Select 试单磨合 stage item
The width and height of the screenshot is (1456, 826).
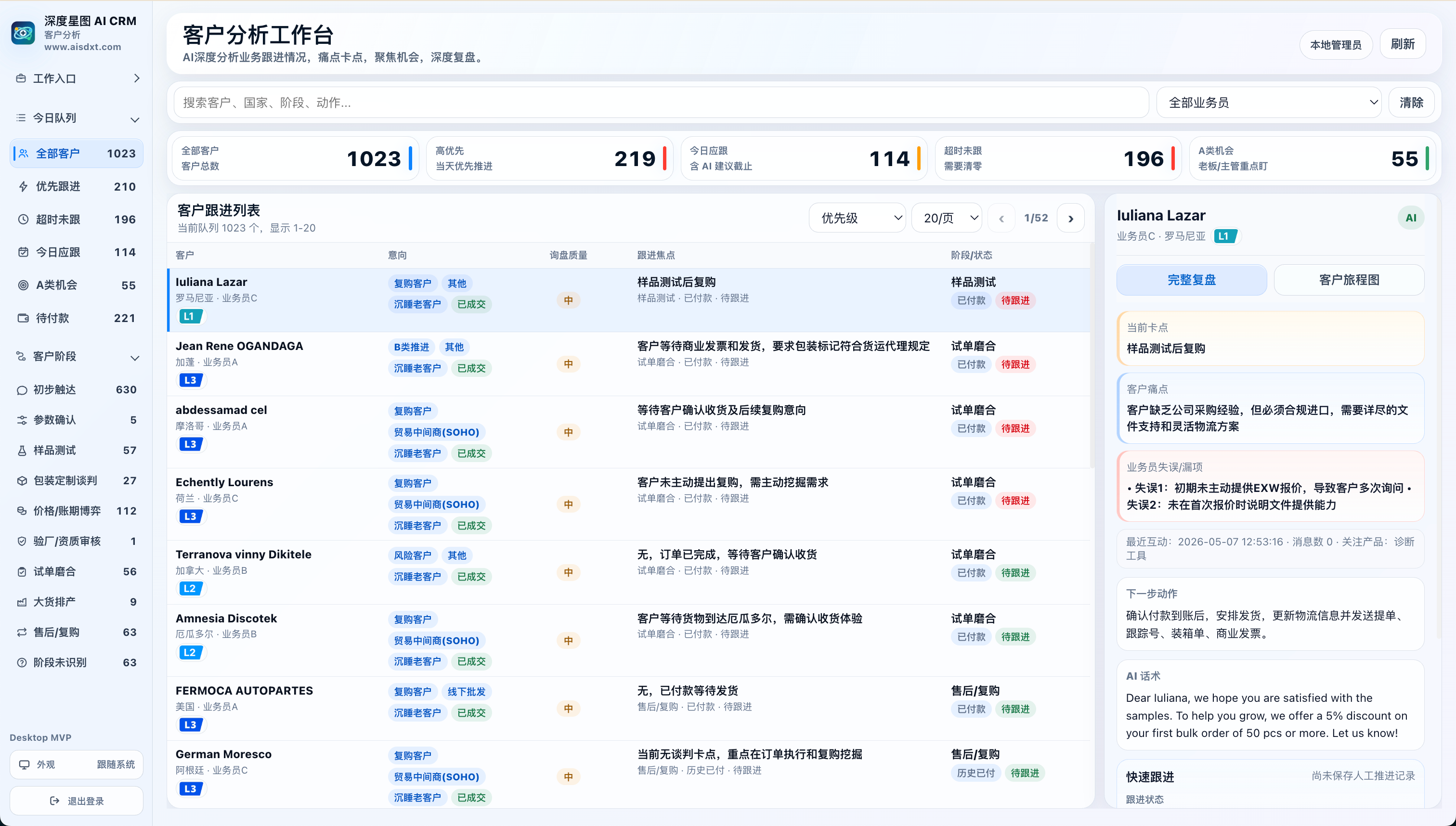coord(77,572)
